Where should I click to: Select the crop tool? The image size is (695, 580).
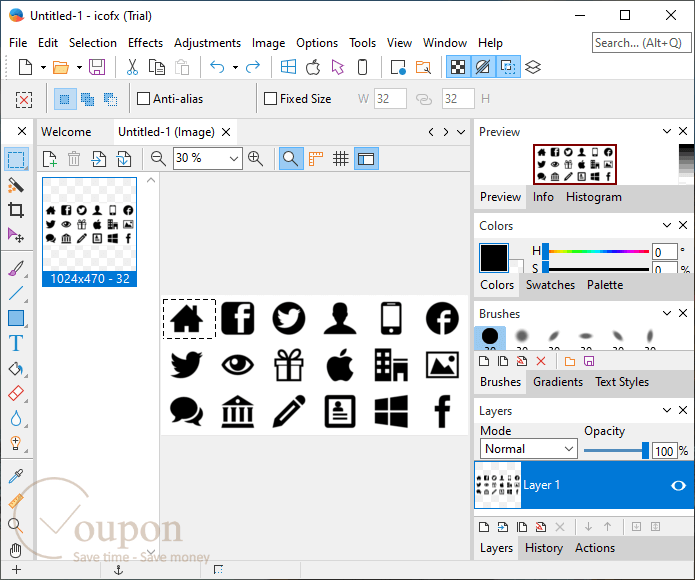pos(16,210)
